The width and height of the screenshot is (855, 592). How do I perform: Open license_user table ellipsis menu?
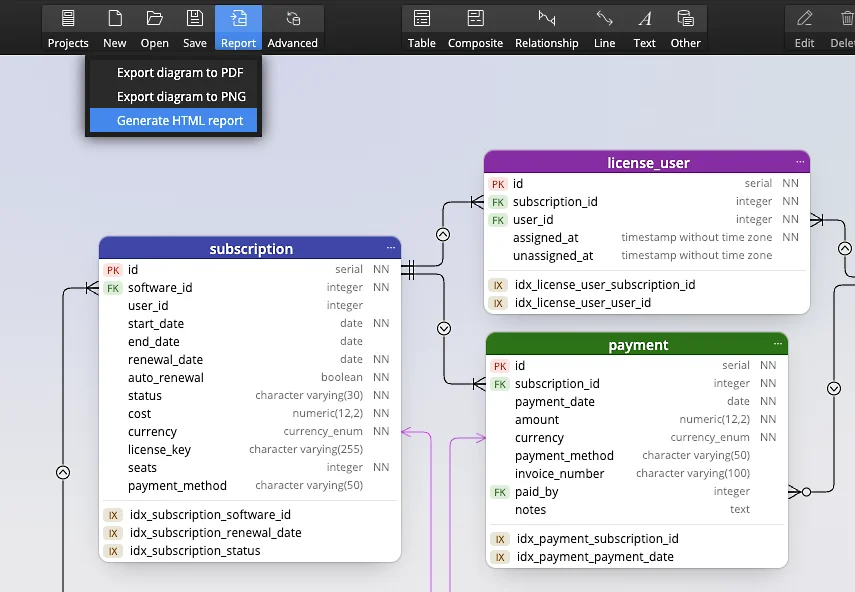pyautogui.click(x=800, y=161)
